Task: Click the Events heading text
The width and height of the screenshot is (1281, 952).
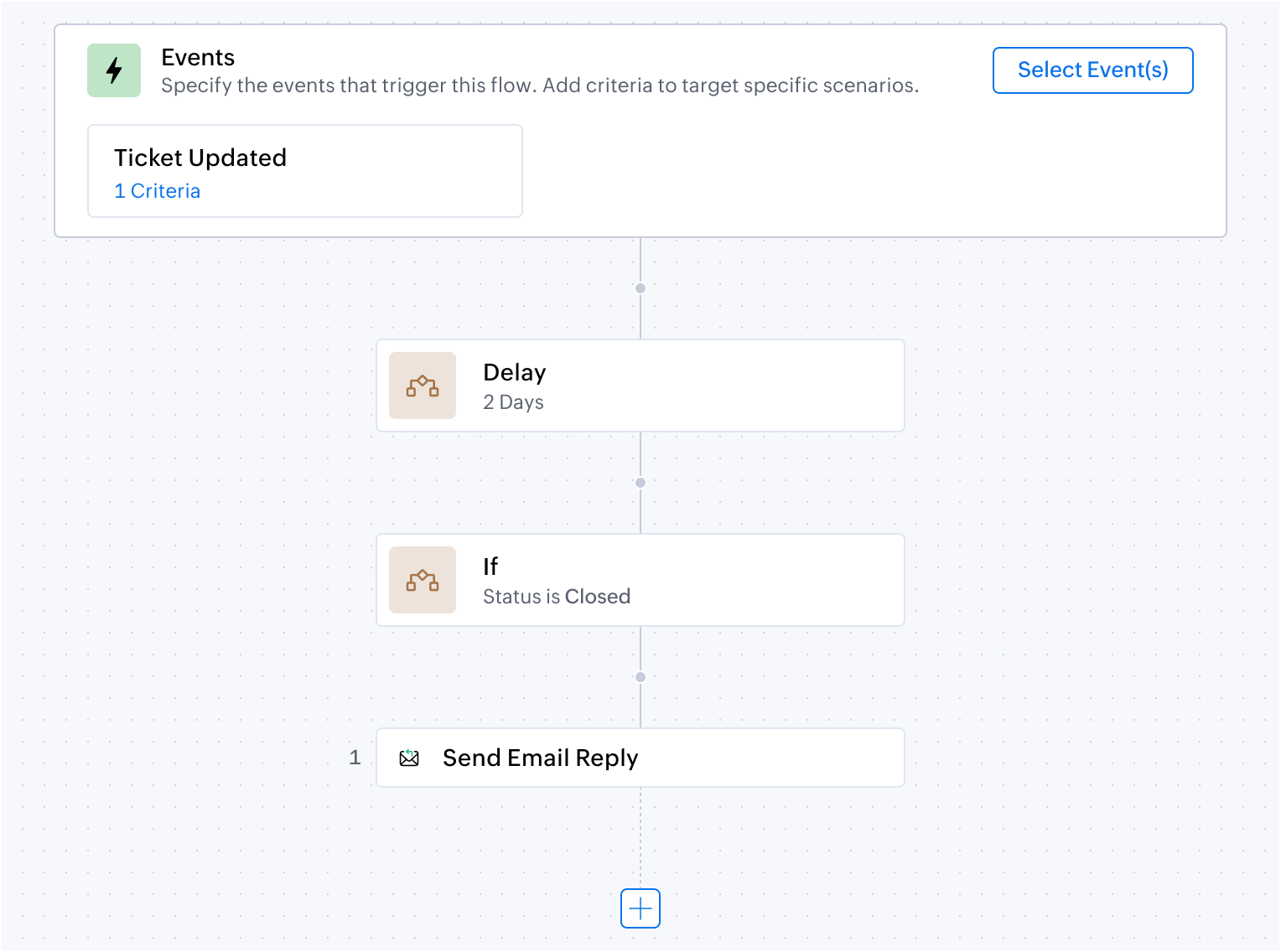Action: click(198, 57)
